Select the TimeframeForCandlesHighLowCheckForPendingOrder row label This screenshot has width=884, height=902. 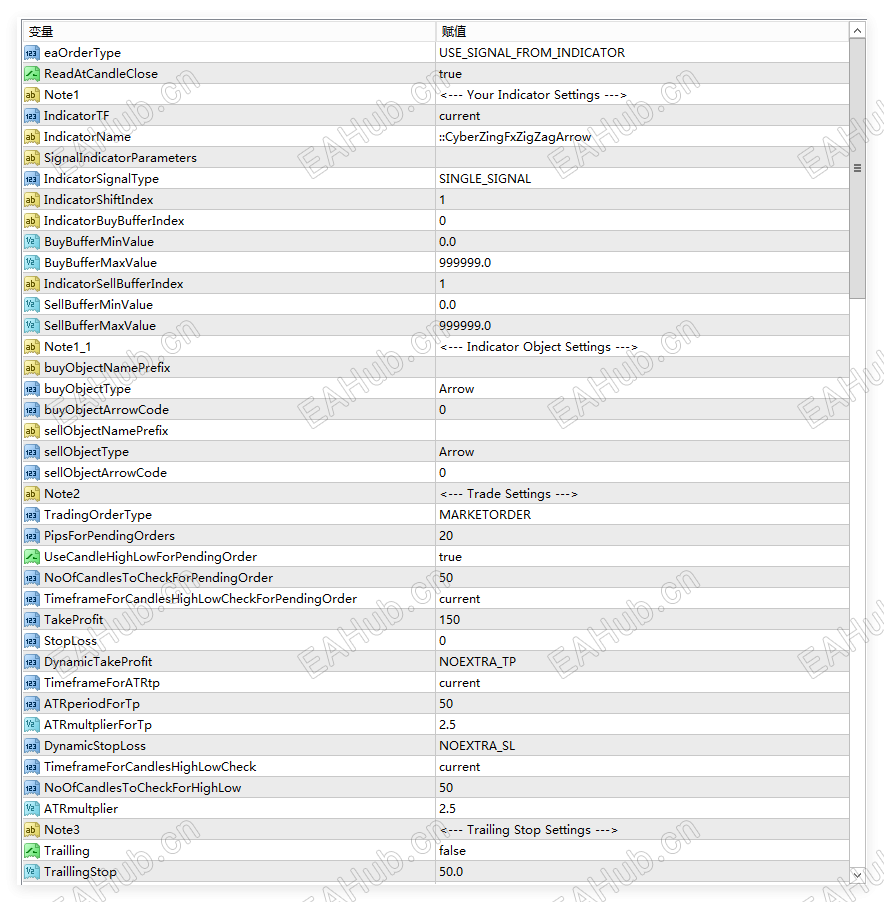201,599
